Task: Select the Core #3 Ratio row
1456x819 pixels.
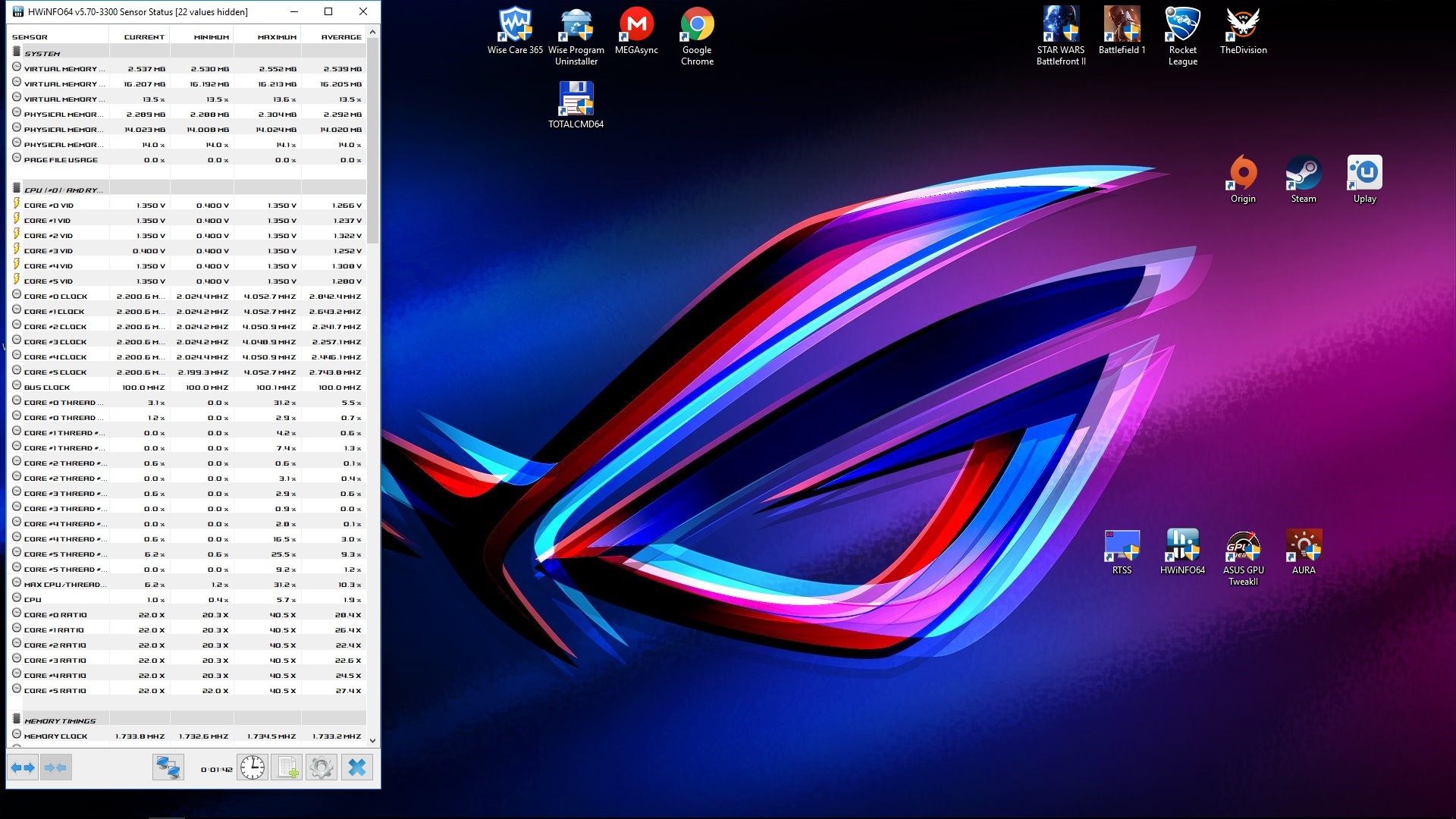Action: [188, 660]
